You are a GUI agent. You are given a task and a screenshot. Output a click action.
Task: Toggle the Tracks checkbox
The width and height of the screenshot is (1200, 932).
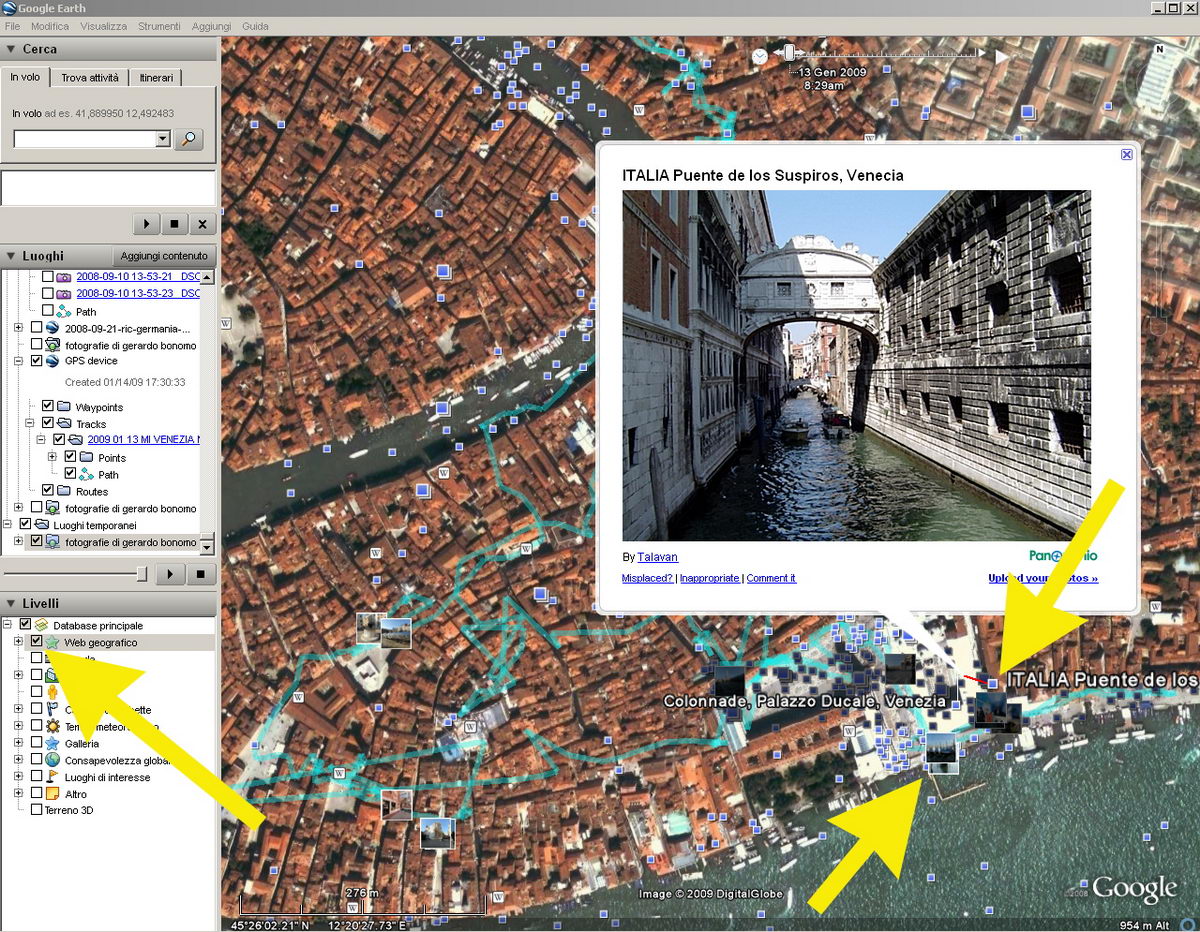click(48, 424)
